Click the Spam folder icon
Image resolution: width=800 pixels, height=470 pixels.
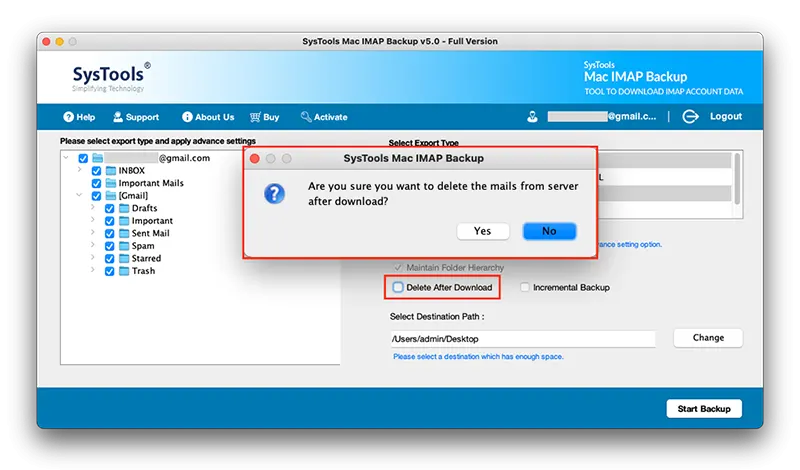point(124,246)
